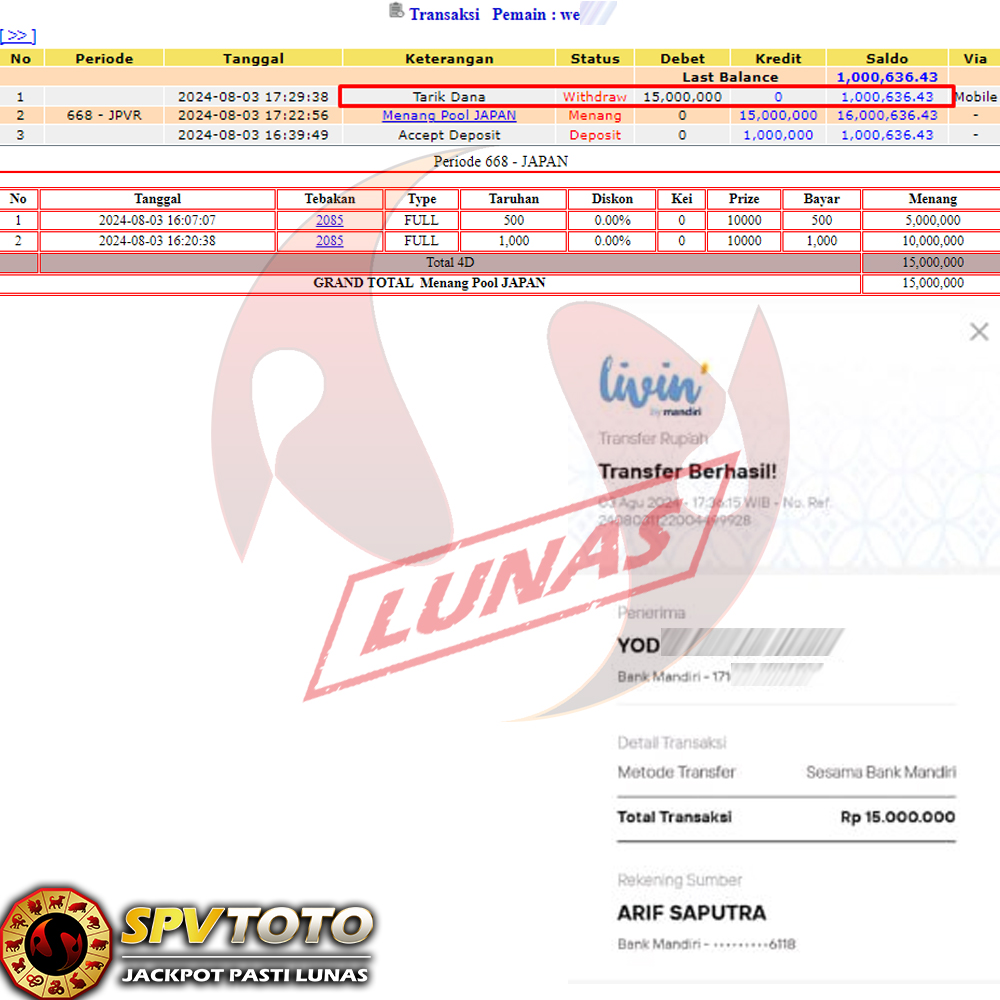Click the Livin by Mandiri logo
This screenshot has width=1000, height=1000.
649,385
